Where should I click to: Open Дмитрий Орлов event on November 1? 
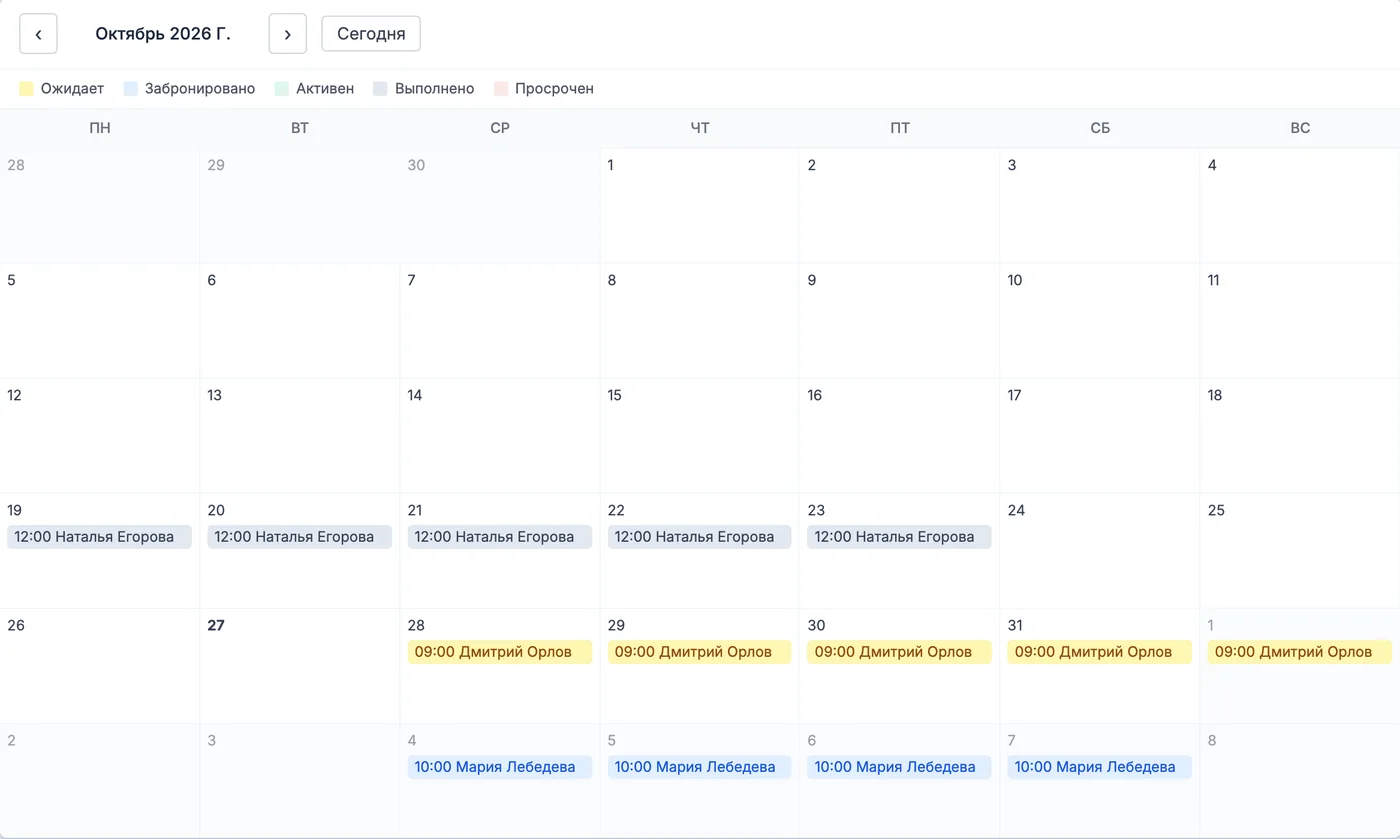(1299, 652)
